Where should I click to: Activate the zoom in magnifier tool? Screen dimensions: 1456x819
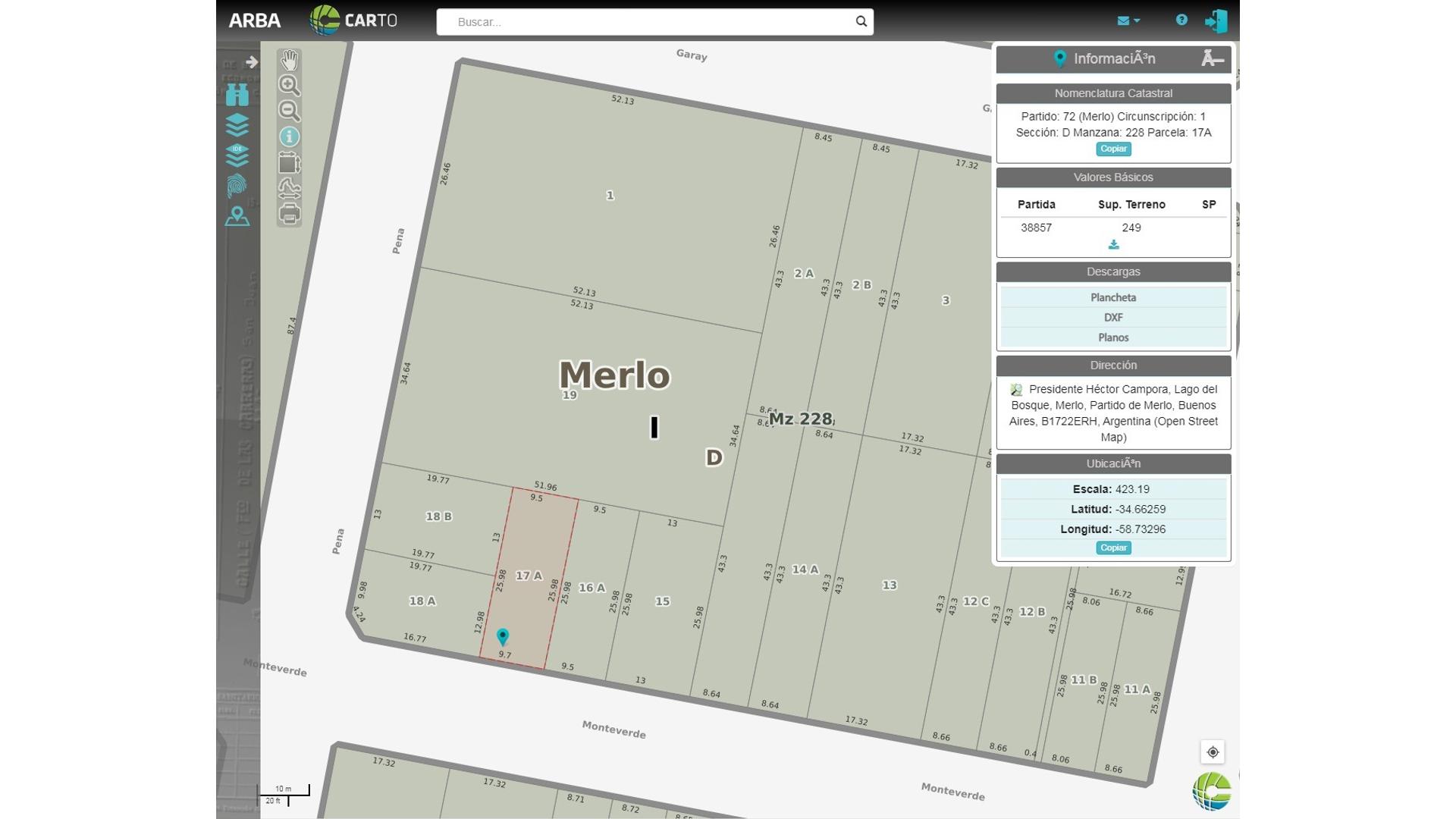(289, 85)
